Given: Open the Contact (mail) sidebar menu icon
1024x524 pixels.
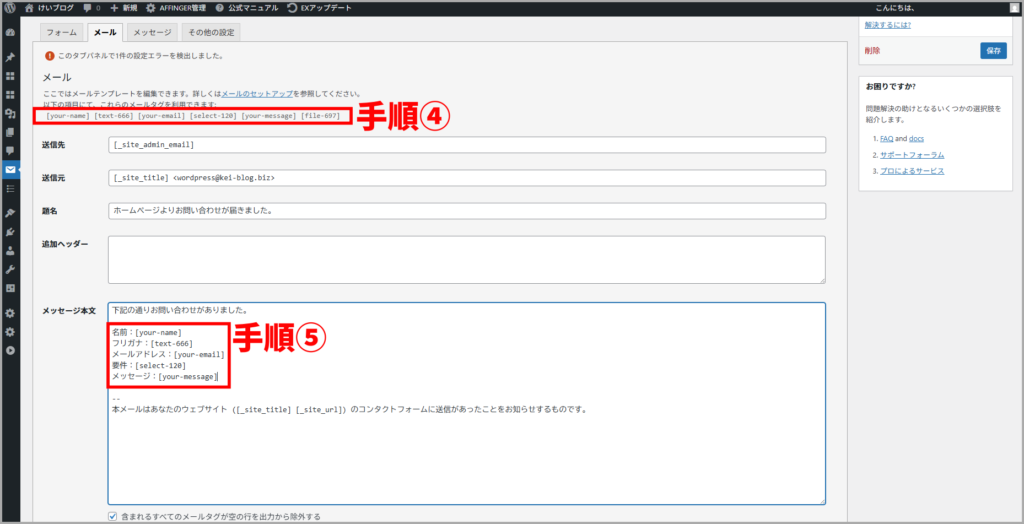Looking at the screenshot, I should (10, 169).
